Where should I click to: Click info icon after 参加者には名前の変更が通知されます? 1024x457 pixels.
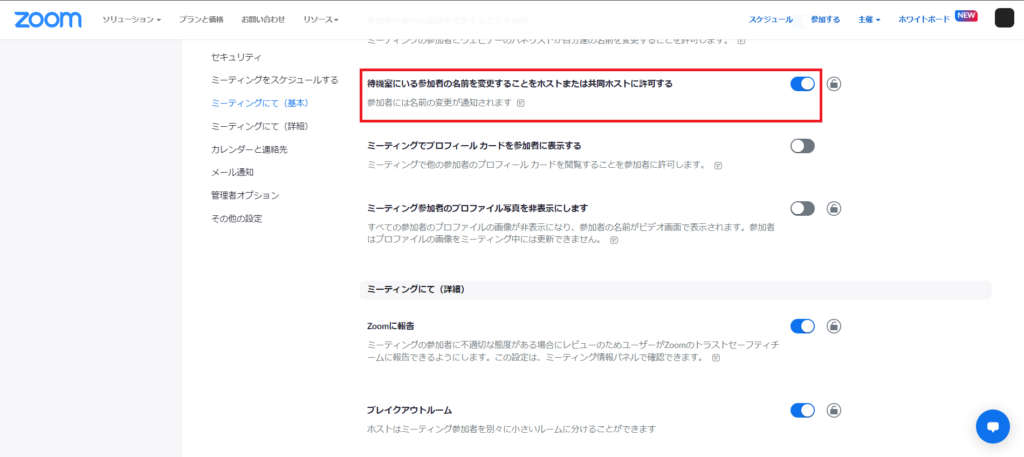pos(521,103)
